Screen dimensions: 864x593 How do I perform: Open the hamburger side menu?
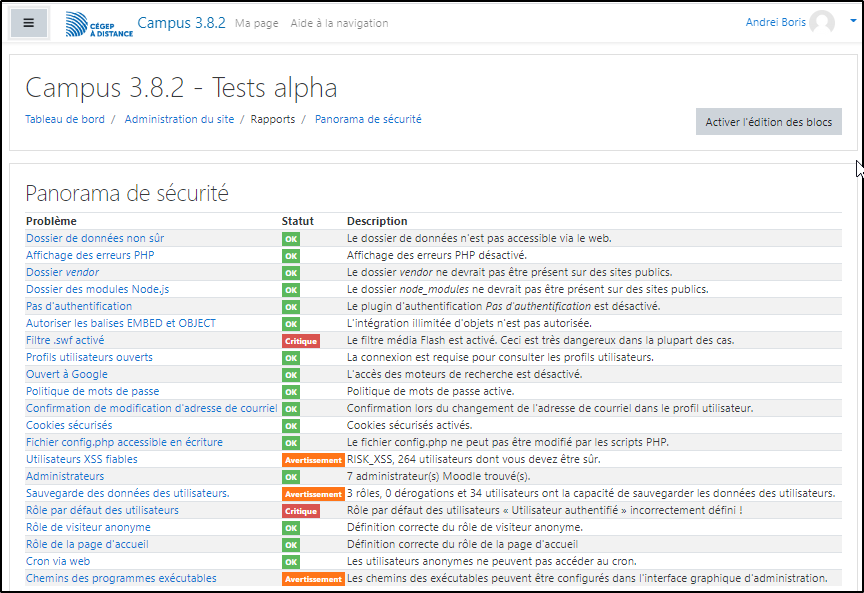click(x=29, y=22)
